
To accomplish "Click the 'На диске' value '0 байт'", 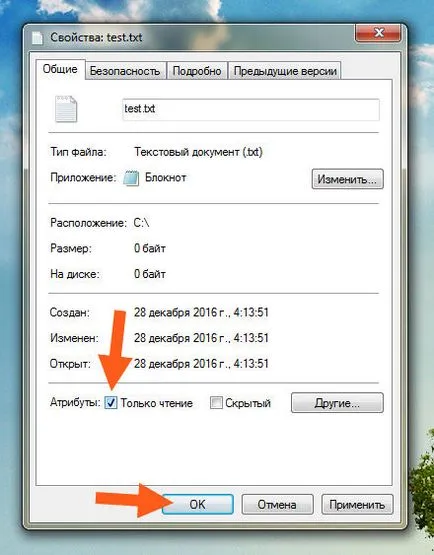I will coord(150,274).
